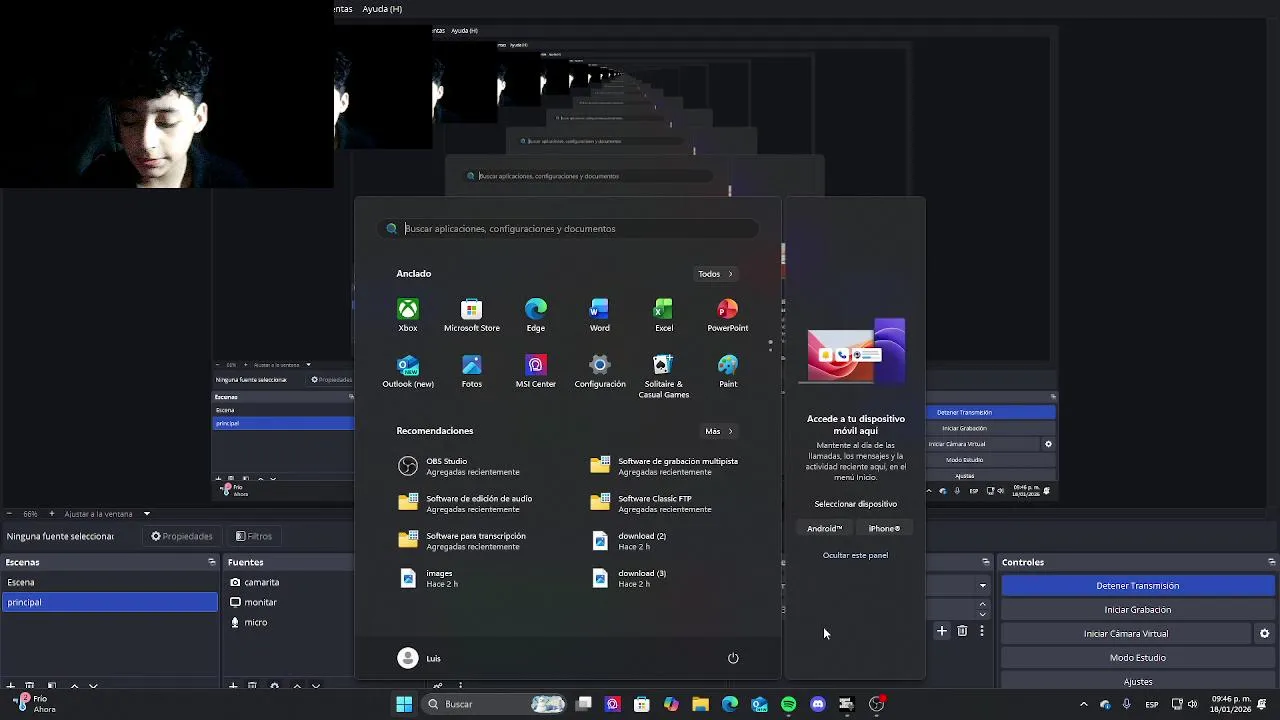Open the Xbox app from pinned apps

point(408,315)
